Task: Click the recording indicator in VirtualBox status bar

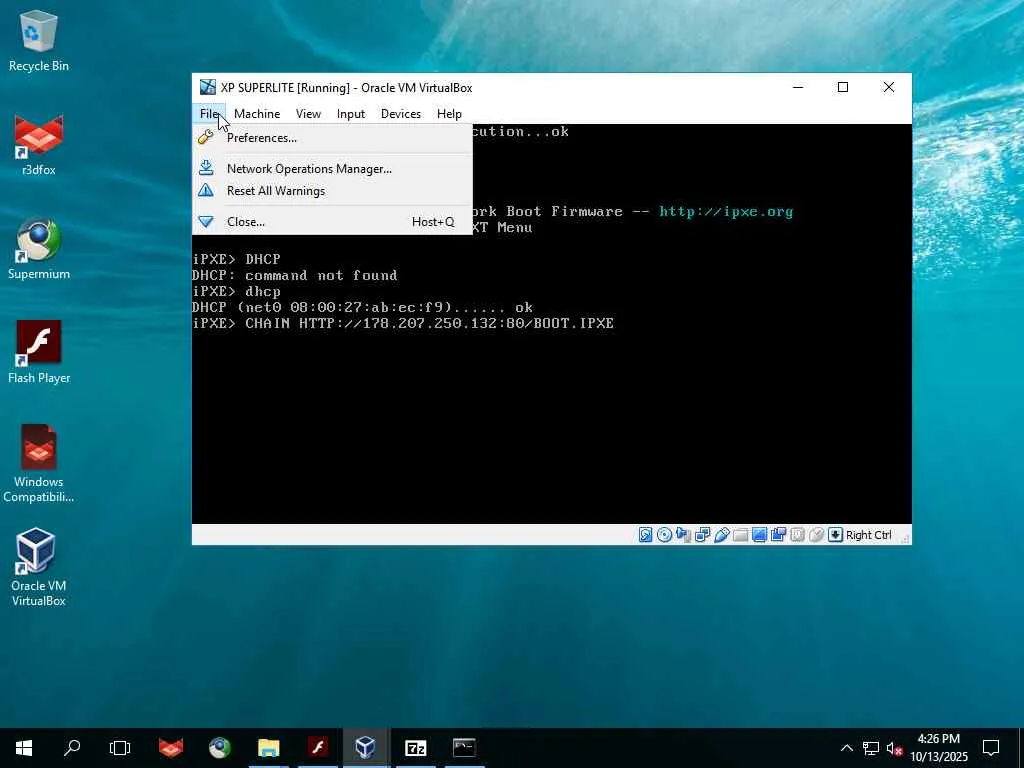Action: [778, 535]
